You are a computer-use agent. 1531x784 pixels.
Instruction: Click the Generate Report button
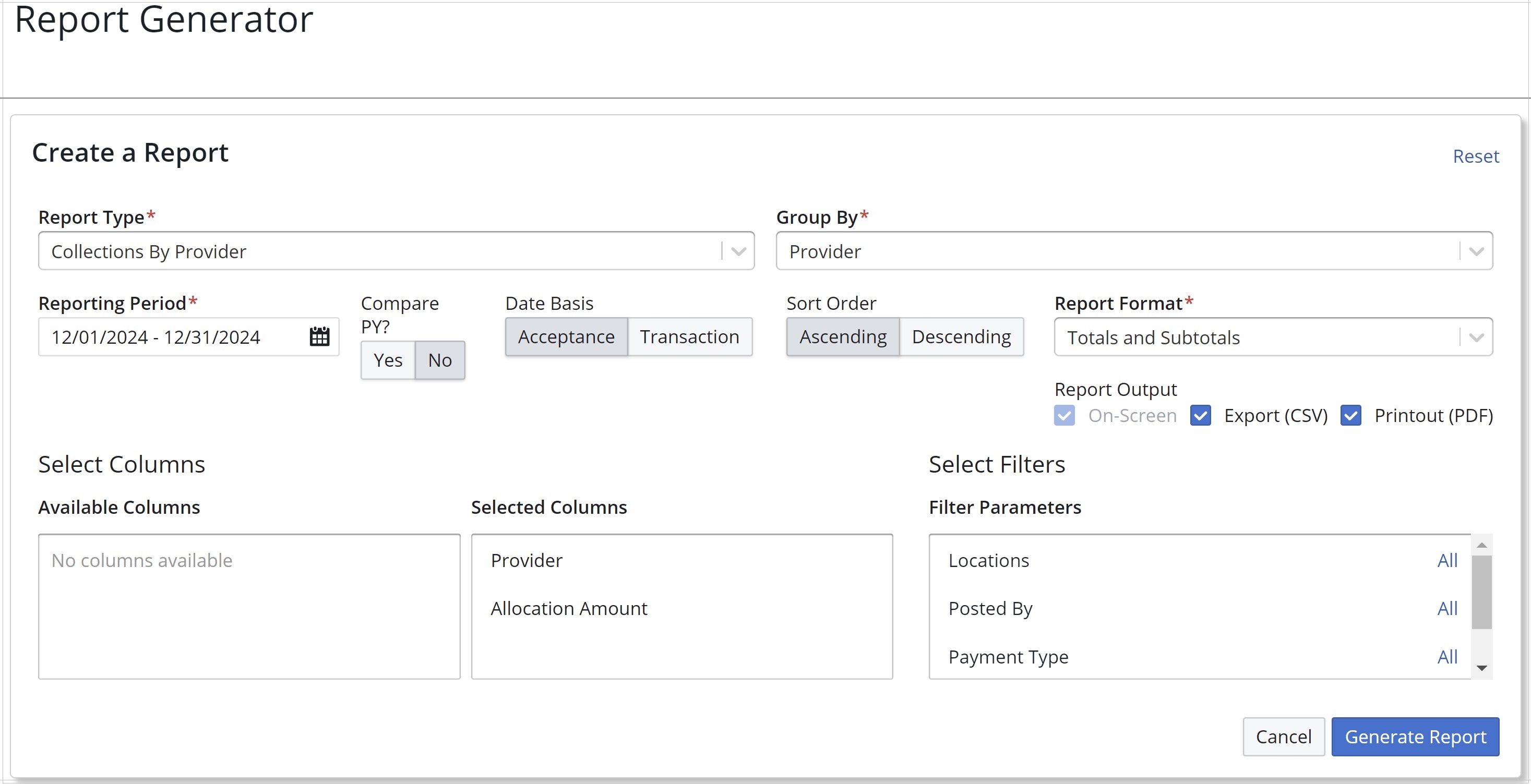[x=1415, y=737]
